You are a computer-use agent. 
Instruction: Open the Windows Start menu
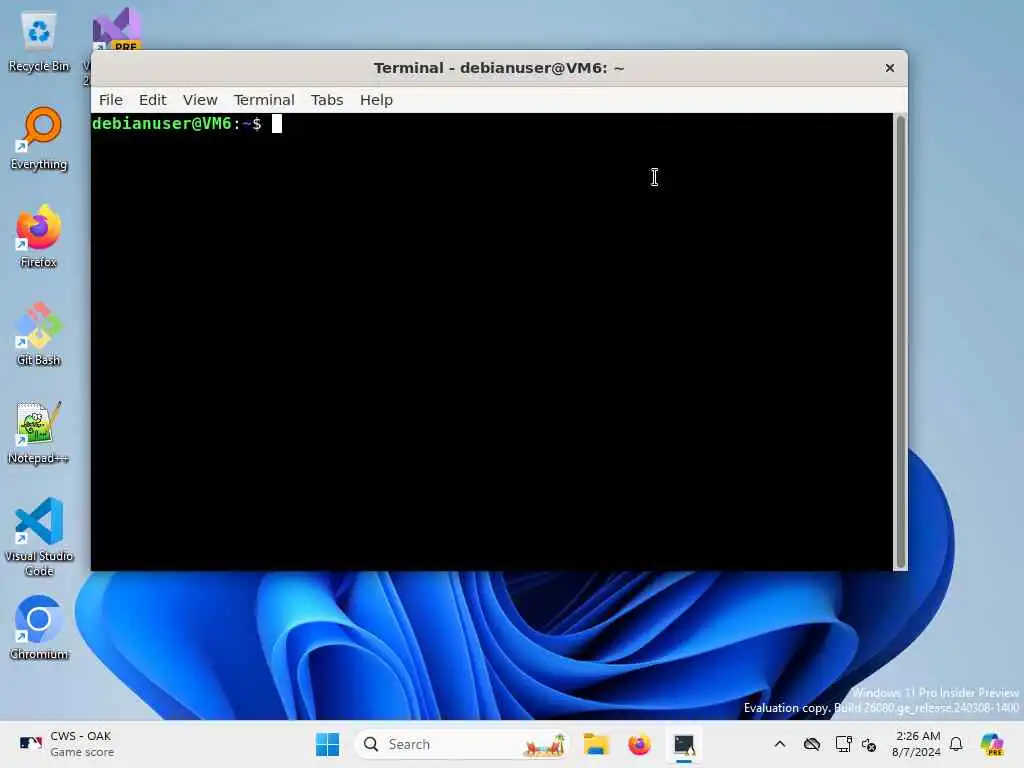tap(327, 744)
